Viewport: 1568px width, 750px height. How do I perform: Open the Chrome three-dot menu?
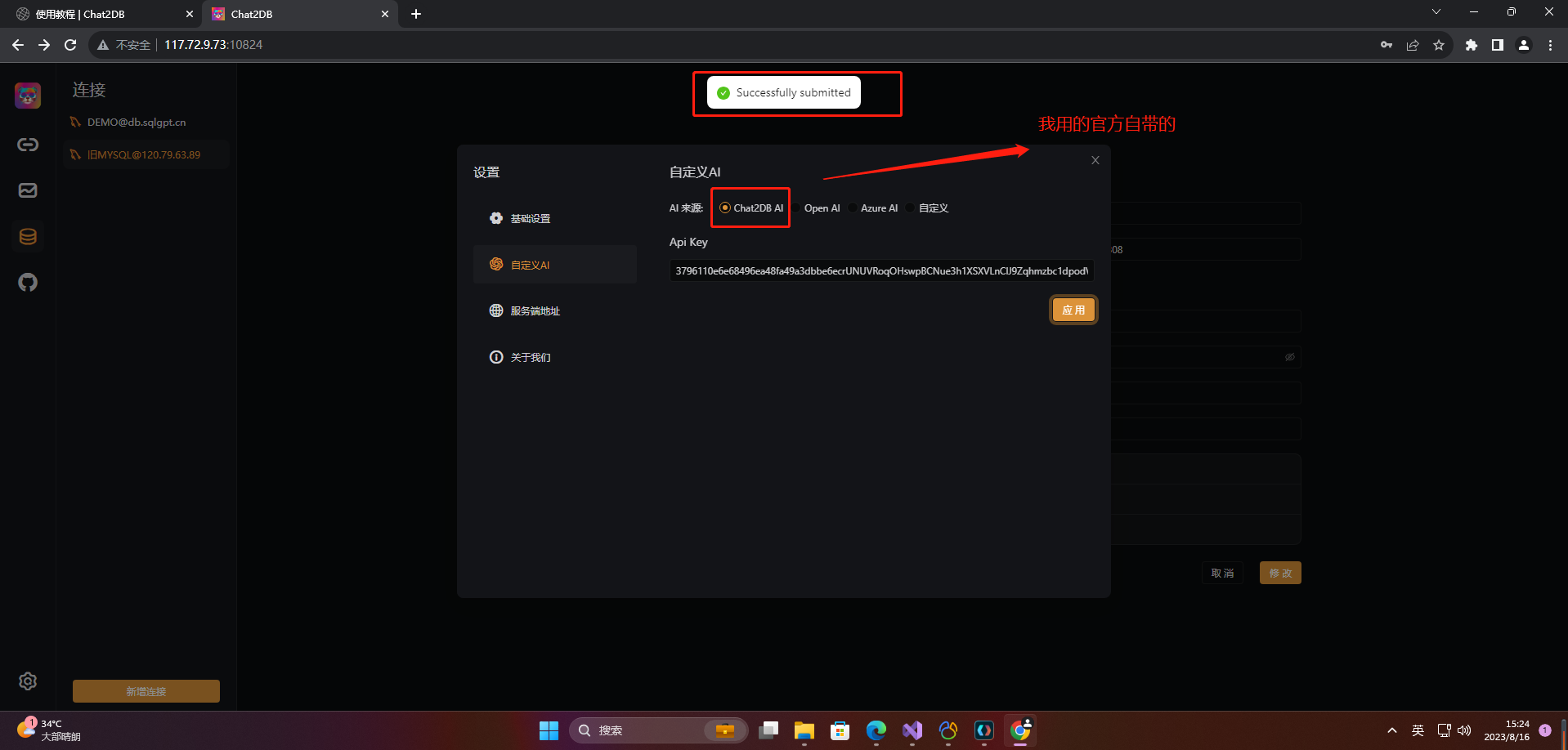pos(1550,45)
